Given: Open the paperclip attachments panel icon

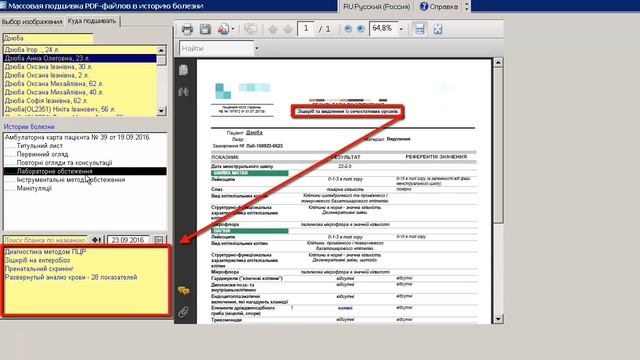Looking at the screenshot, I should tap(184, 312).
